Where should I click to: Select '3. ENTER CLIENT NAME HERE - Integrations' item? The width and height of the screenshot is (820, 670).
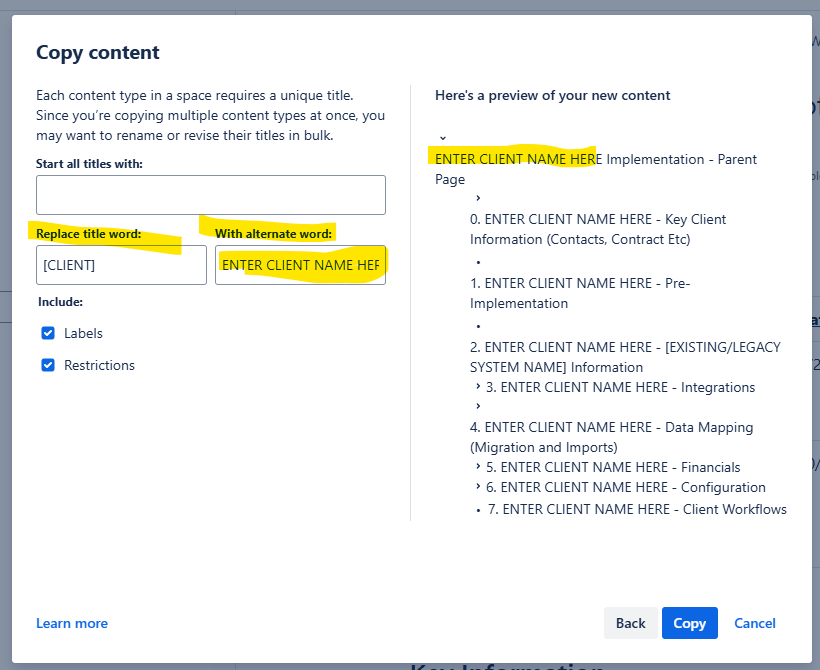(620, 387)
